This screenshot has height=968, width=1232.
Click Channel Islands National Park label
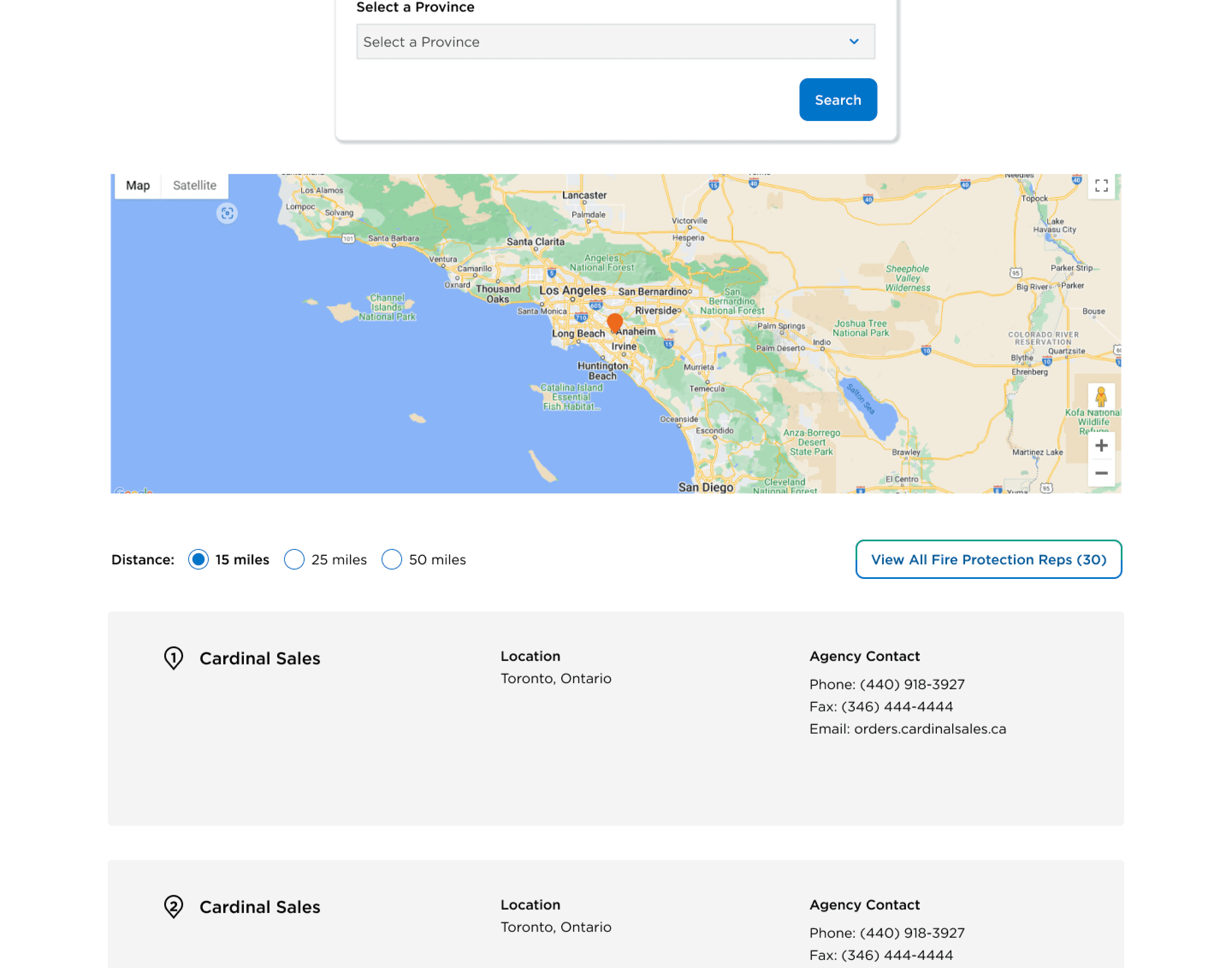pyautogui.click(x=387, y=307)
